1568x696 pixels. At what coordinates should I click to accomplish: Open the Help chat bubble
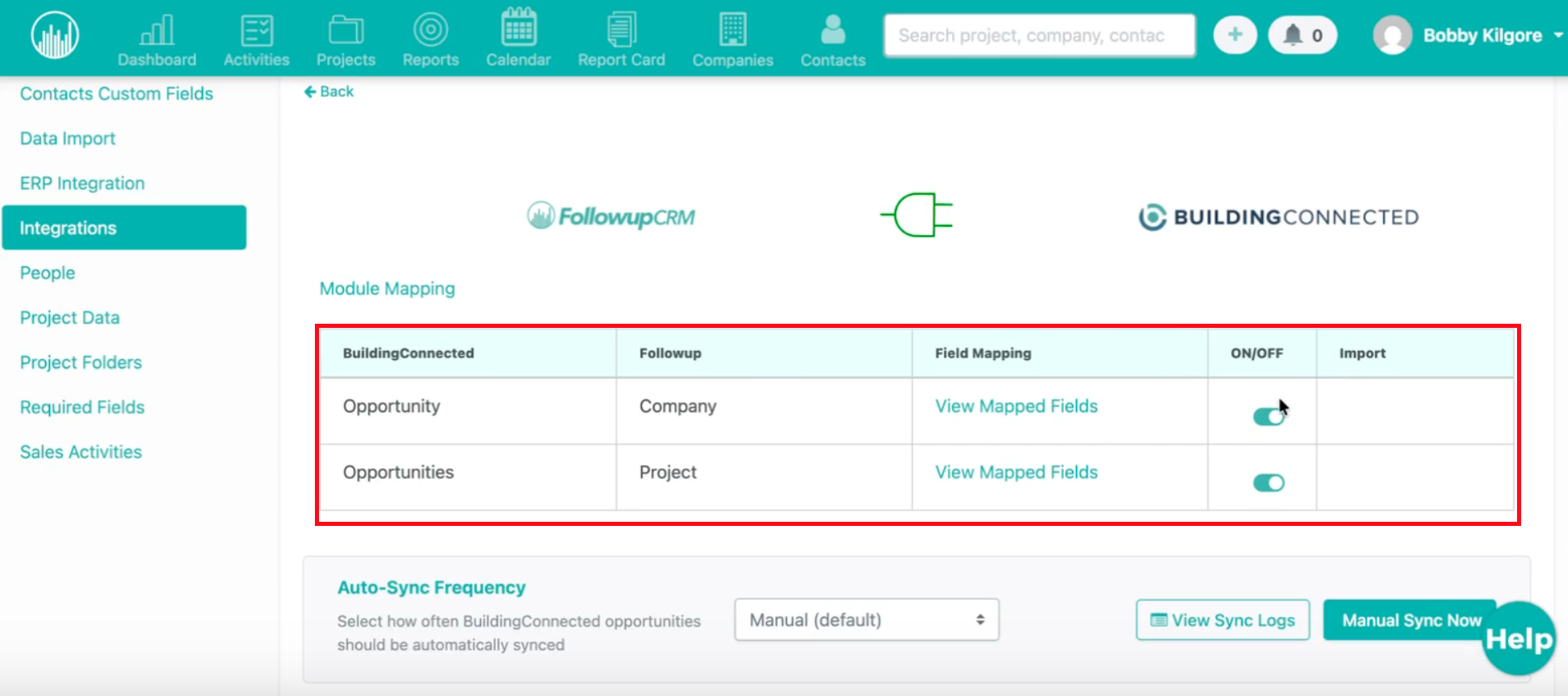pyautogui.click(x=1518, y=638)
